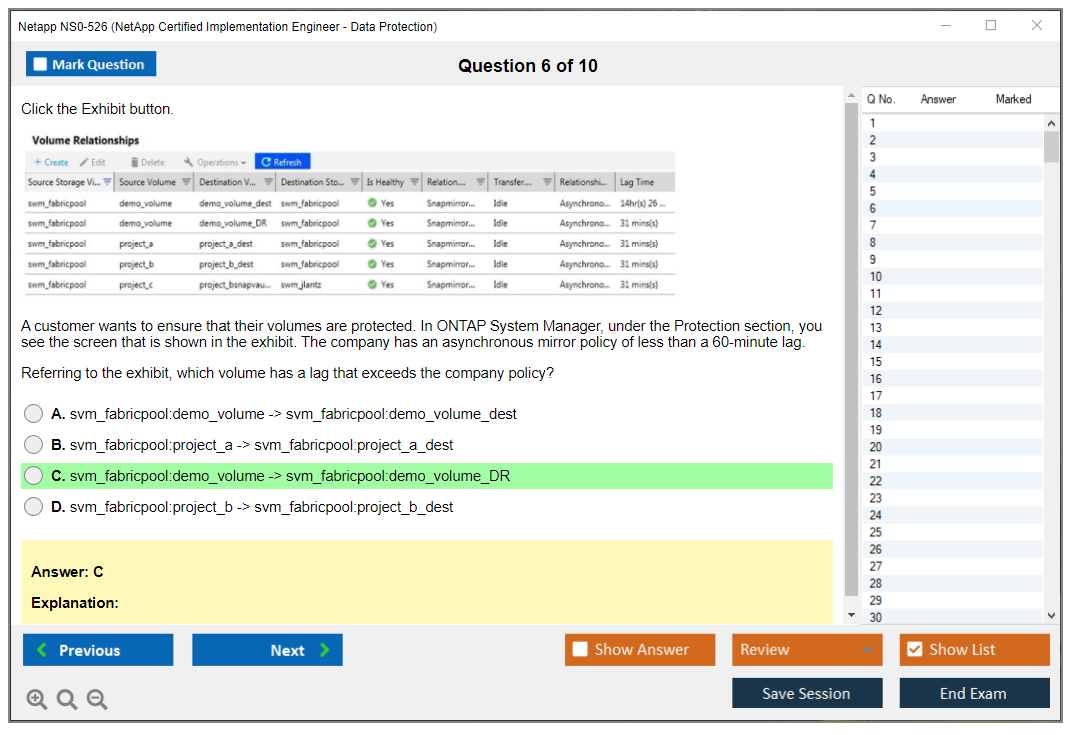Choose option D project_b_dest radio button
Screen dimensions: 1075x735
pos(34,507)
